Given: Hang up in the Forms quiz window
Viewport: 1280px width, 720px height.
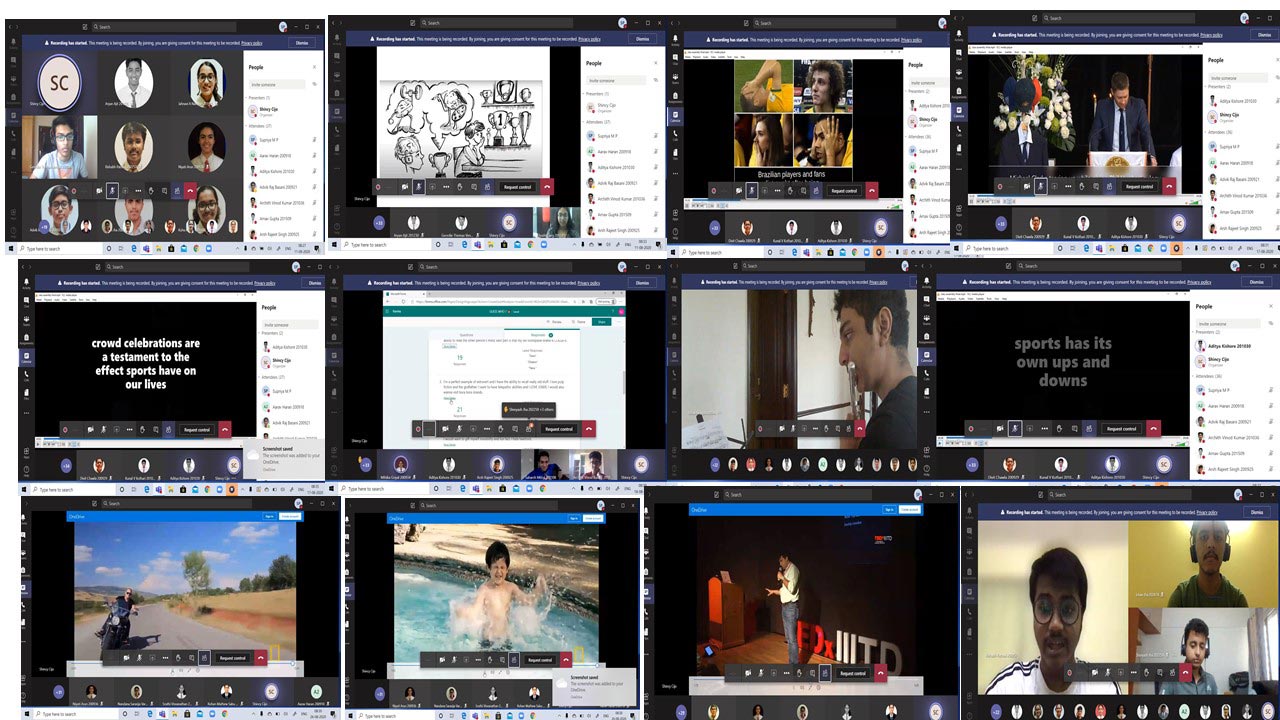Looking at the screenshot, I should click(x=589, y=429).
